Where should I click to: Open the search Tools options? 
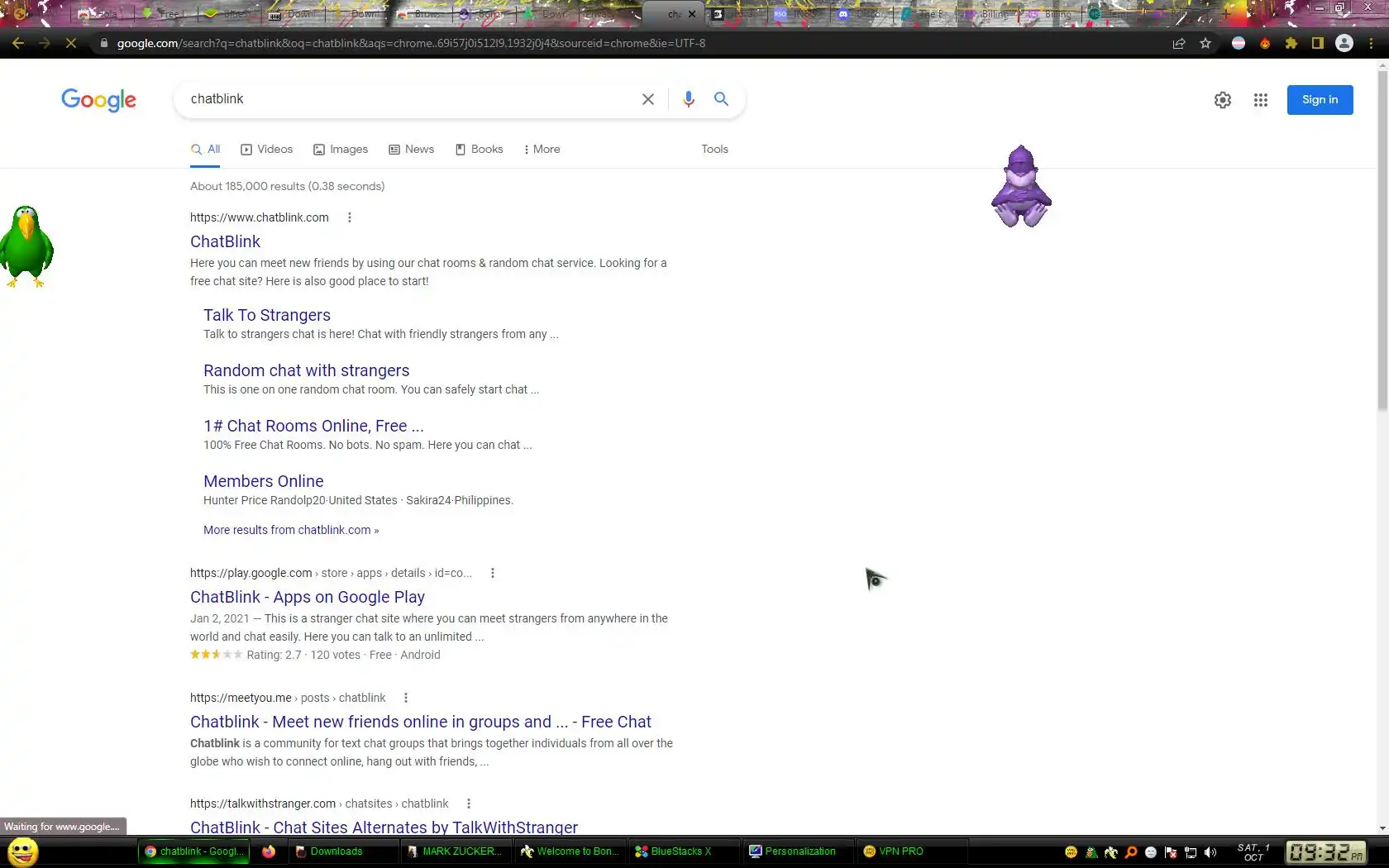[714, 149]
